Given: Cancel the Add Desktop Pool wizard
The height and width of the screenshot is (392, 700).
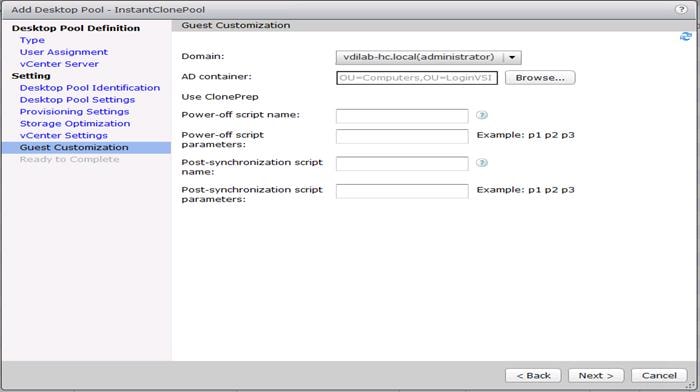Looking at the screenshot, I should (659, 375).
